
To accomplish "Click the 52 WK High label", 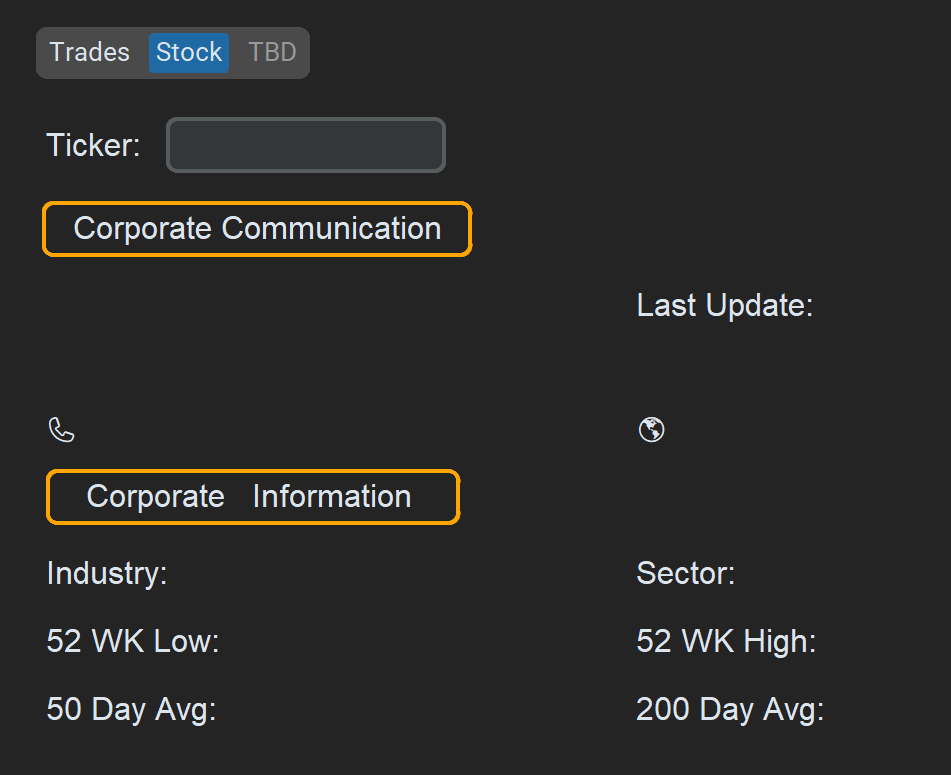I will [x=726, y=641].
